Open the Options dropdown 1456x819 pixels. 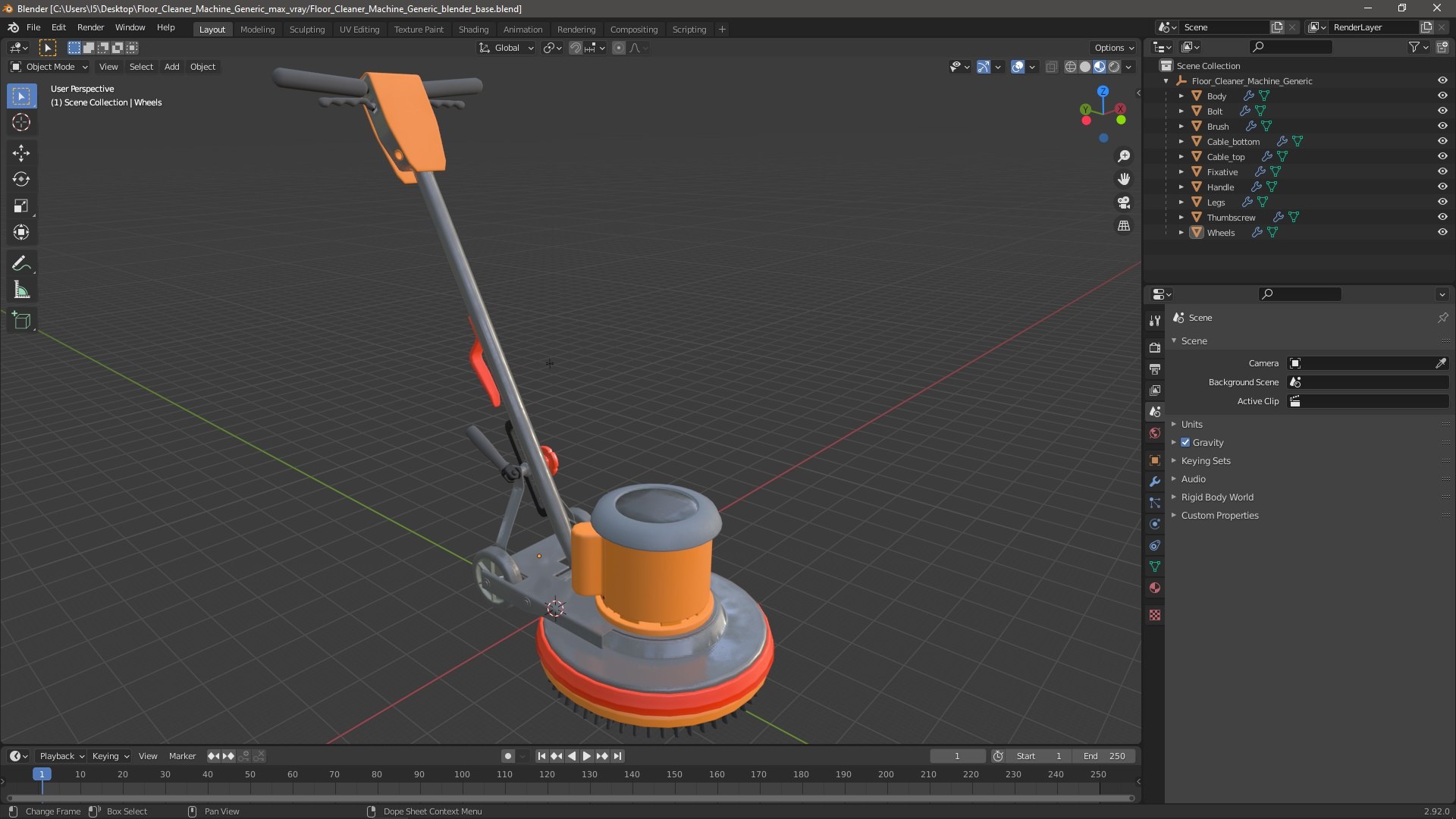pos(1114,48)
